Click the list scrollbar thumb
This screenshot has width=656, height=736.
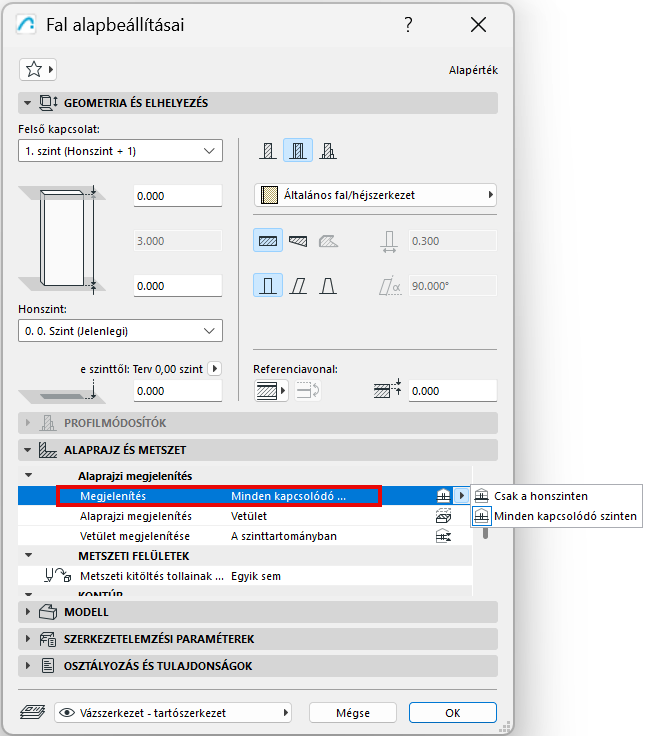point(485,534)
